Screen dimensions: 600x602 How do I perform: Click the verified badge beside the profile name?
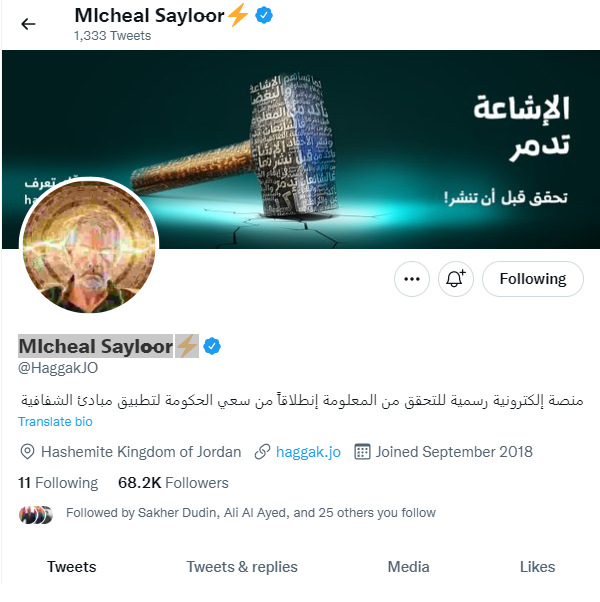[212, 346]
